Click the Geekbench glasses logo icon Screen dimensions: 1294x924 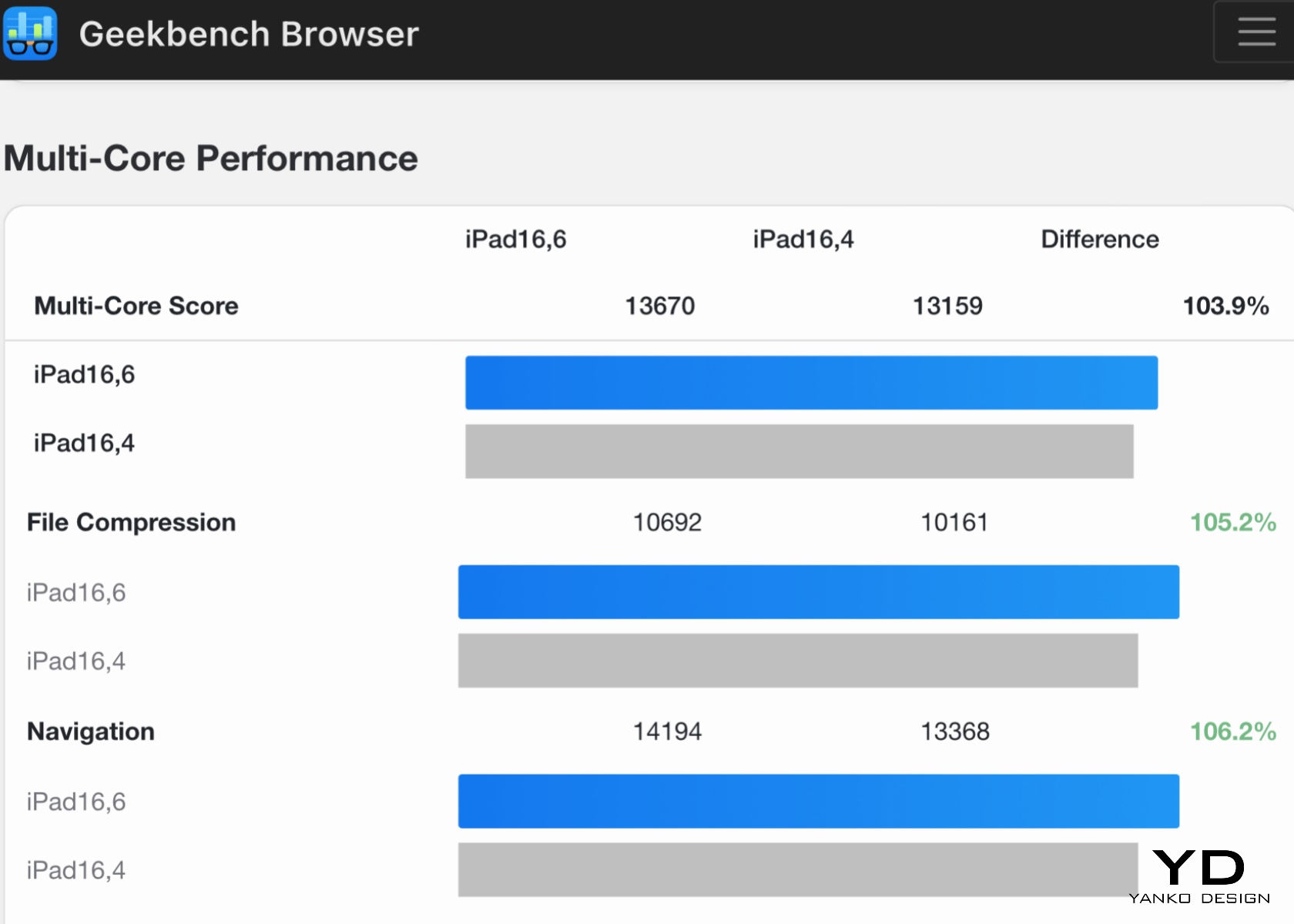click(30, 33)
